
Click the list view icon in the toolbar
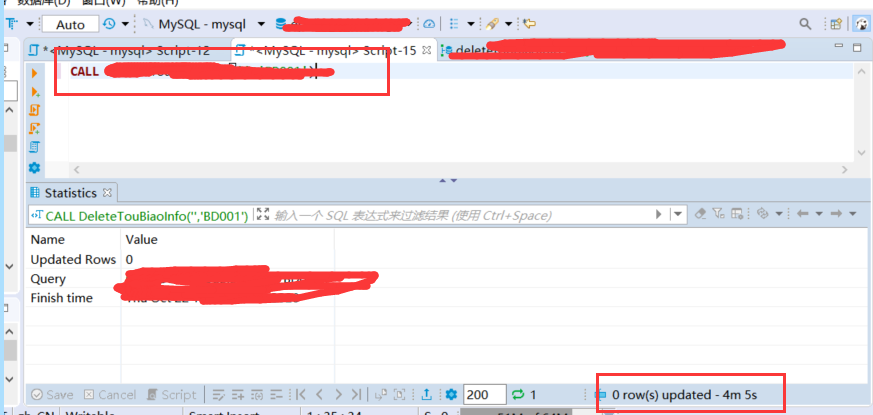pyautogui.click(x=454, y=24)
